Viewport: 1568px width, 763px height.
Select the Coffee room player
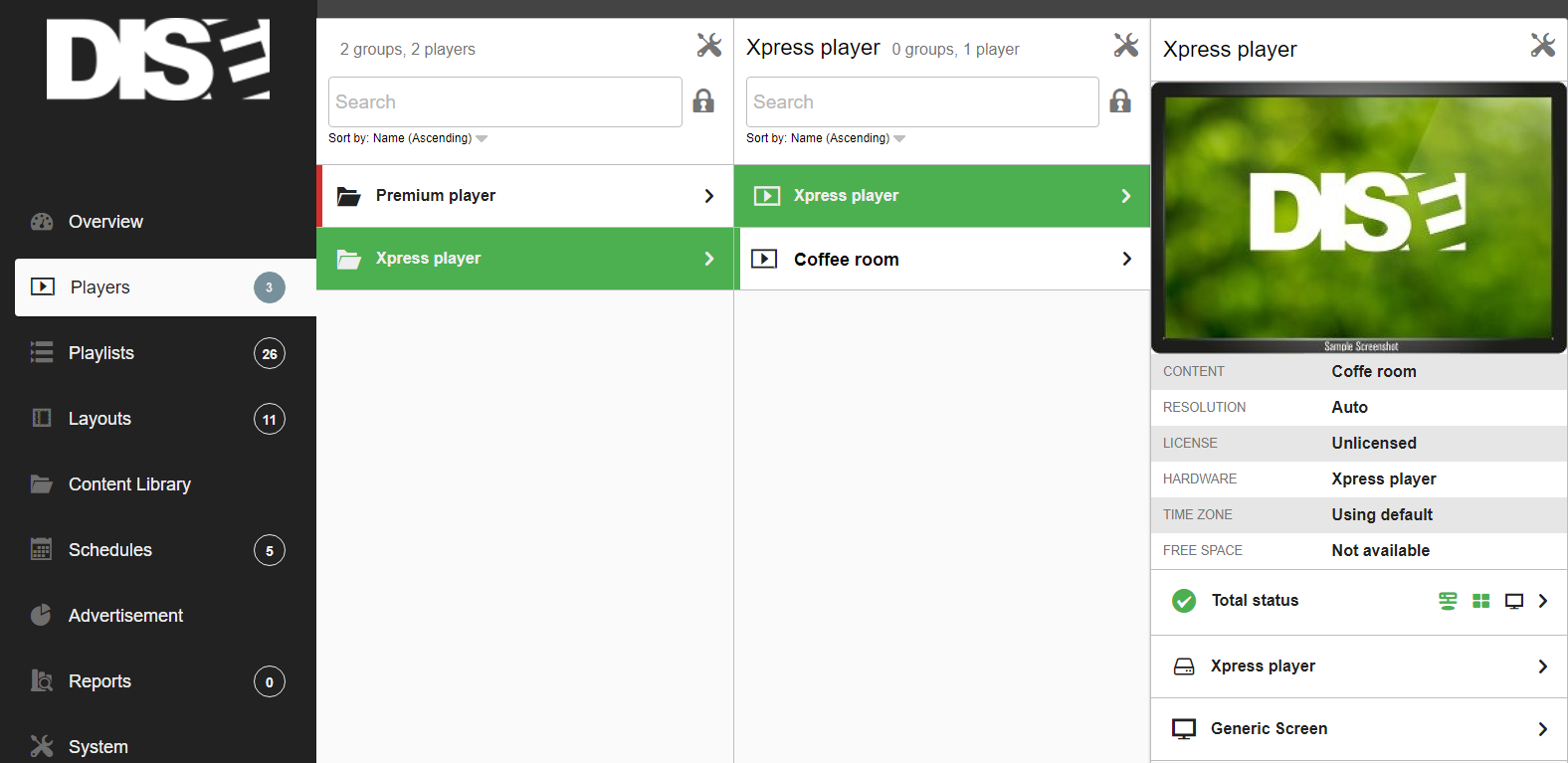tap(942, 260)
